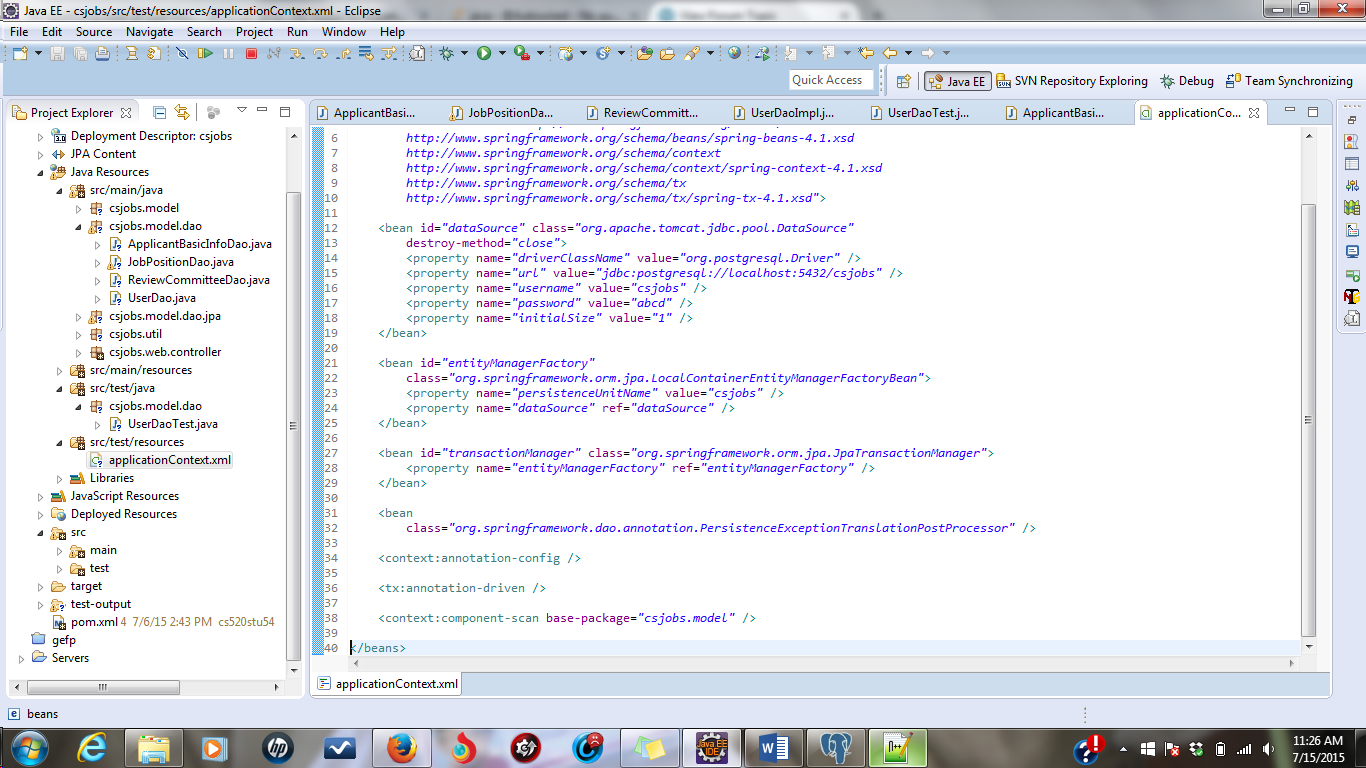Expand the JPA Content tree node
The height and width of the screenshot is (768, 1366).
(41, 154)
